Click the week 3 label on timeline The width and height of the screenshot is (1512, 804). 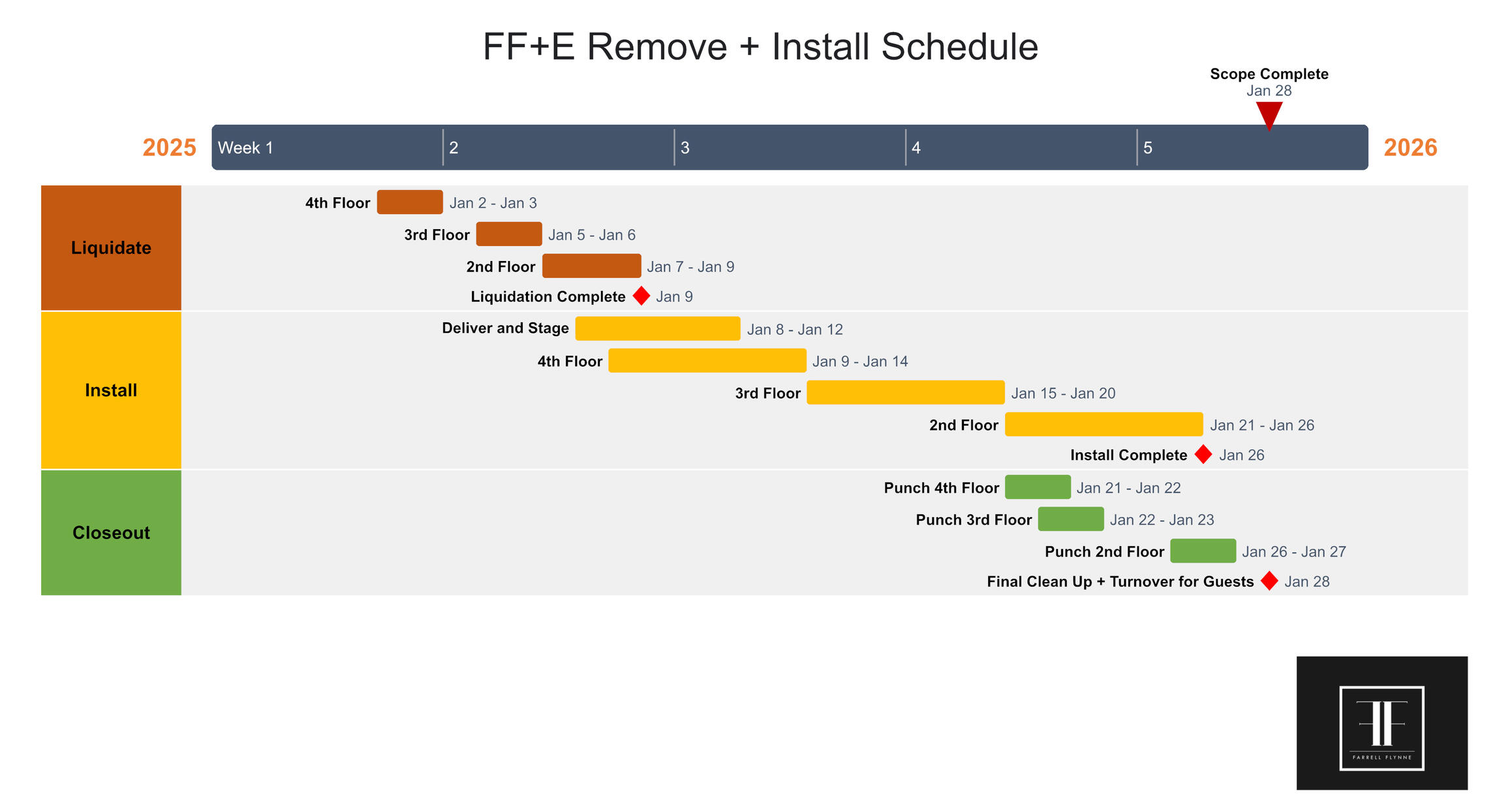(685, 148)
